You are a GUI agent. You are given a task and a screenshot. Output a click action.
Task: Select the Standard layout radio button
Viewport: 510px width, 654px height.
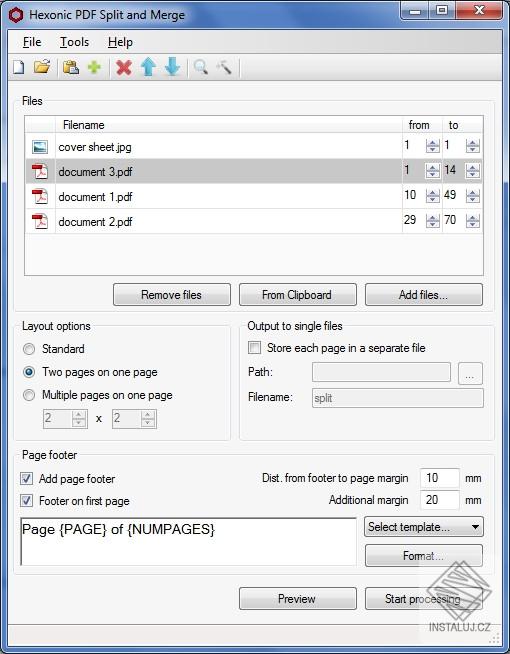pyautogui.click(x=29, y=349)
